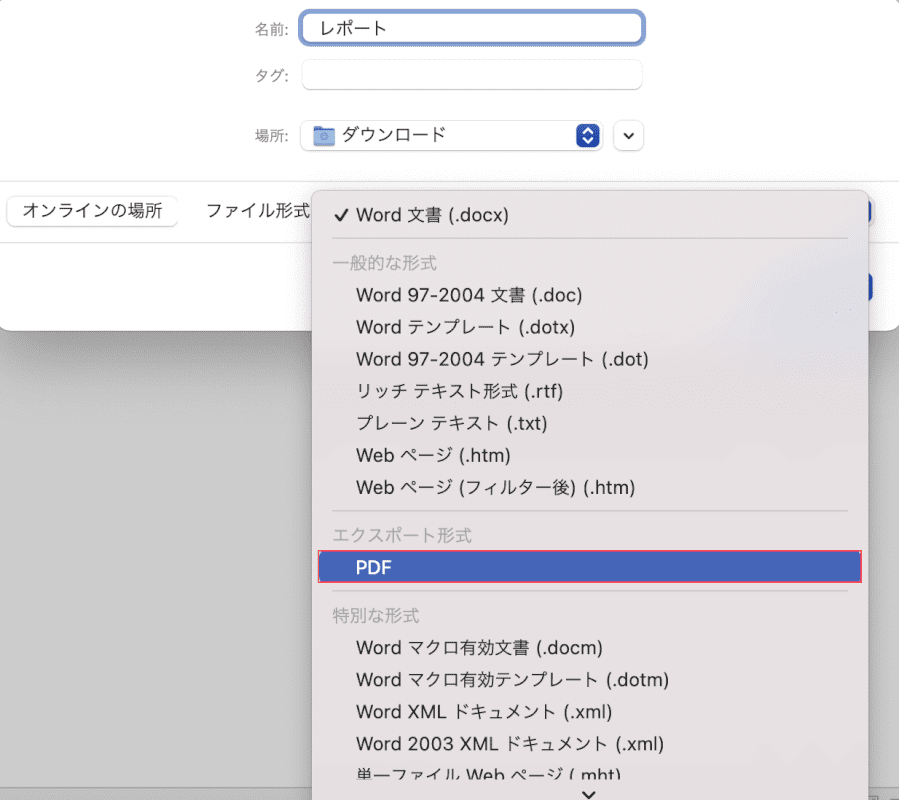Click the ダウンロード folder icon

pyautogui.click(x=324, y=136)
